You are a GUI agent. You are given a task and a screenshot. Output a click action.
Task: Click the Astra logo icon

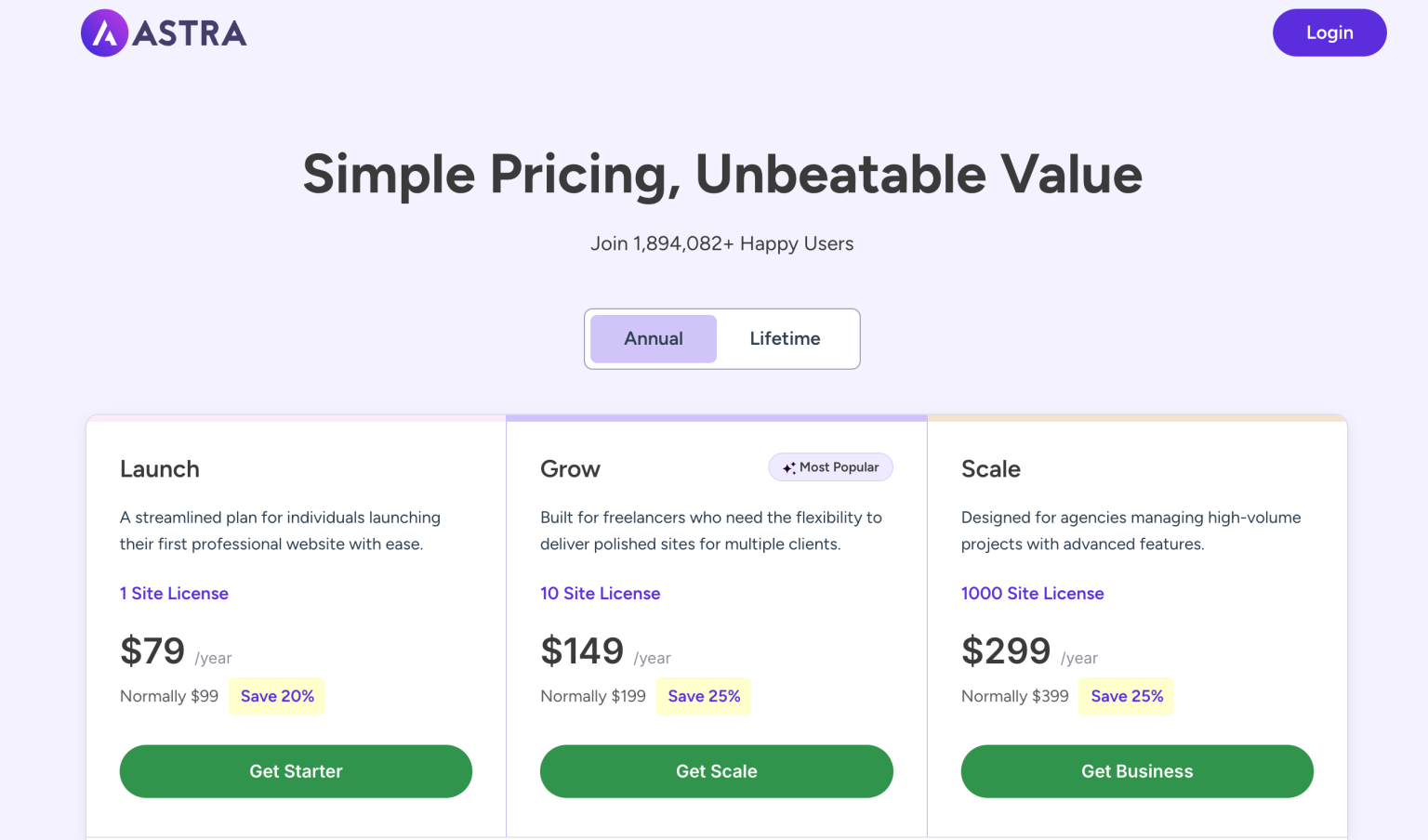click(x=104, y=33)
